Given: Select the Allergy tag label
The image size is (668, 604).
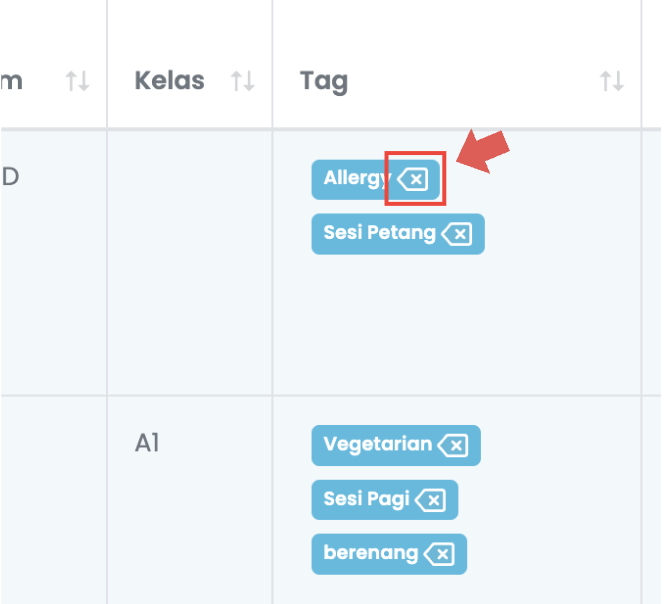Looking at the screenshot, I should tap(357, 178).
